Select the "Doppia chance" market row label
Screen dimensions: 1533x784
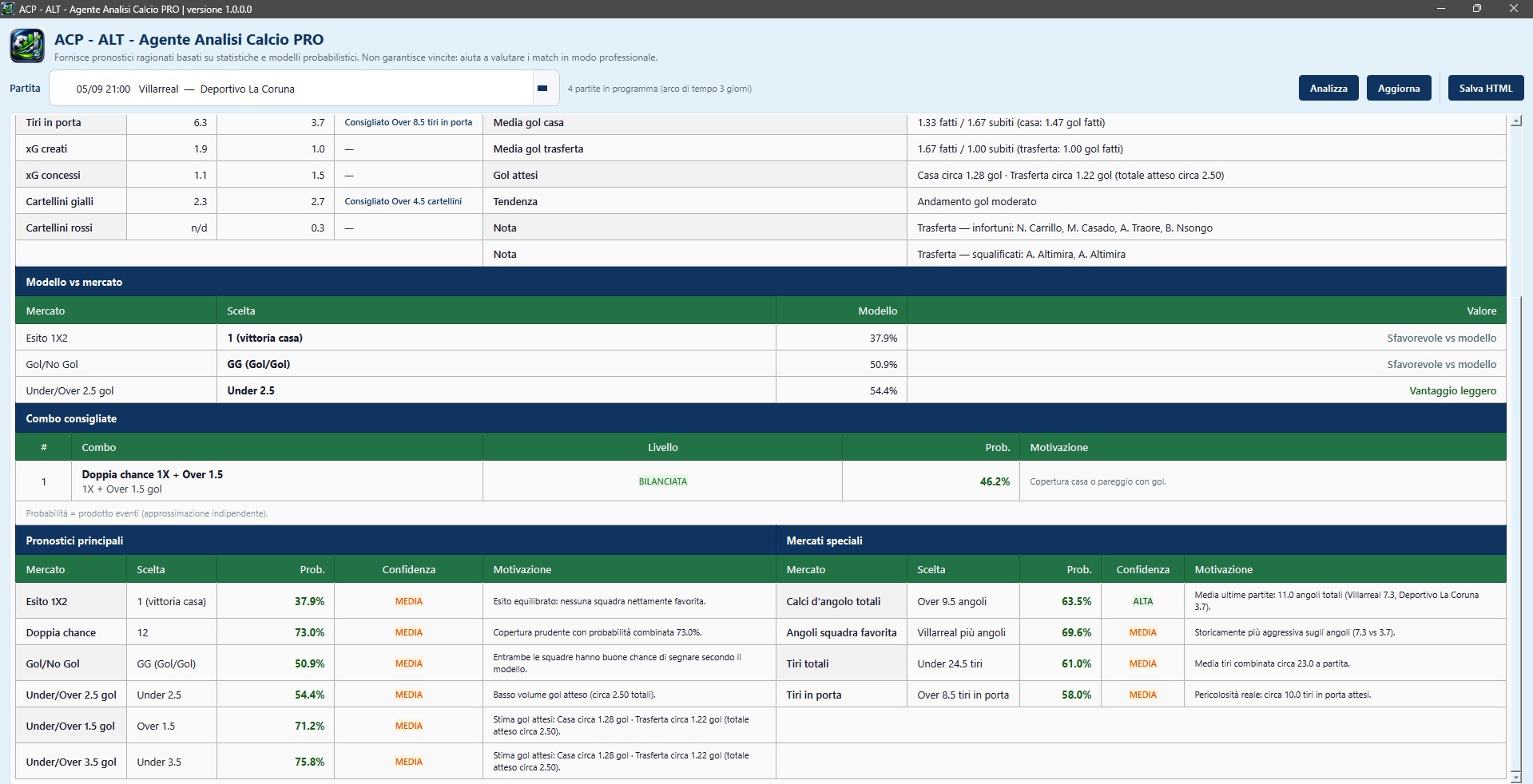[x=61, y=632]
